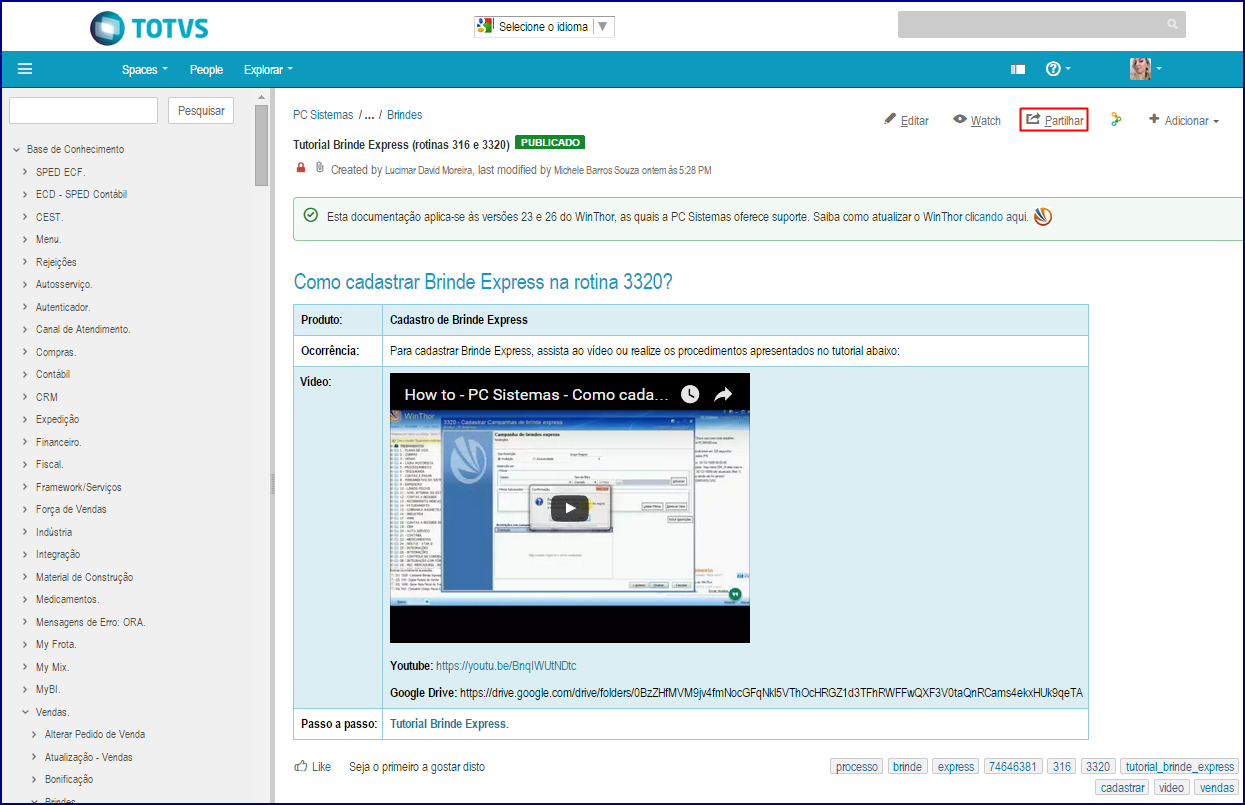Click the TOTVS logo
1245x805 pixels.
point(149,27)
